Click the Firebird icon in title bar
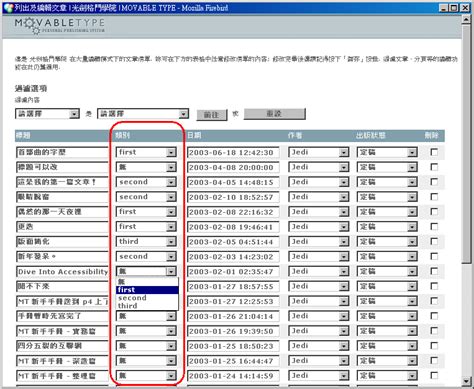The height and width of the screenshot is (389, 474). pyautogui.click(x=8, y=7)
